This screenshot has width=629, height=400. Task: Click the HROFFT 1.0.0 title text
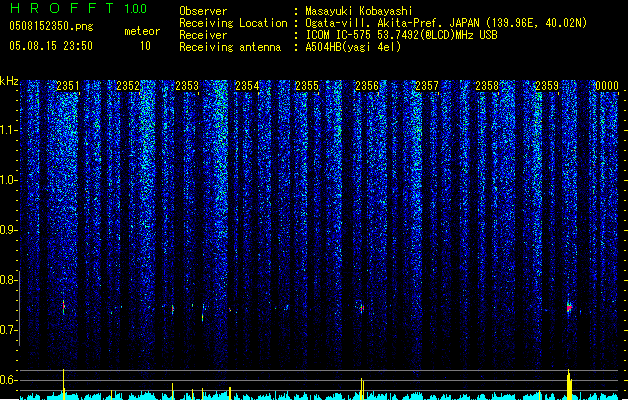point(78,8)
